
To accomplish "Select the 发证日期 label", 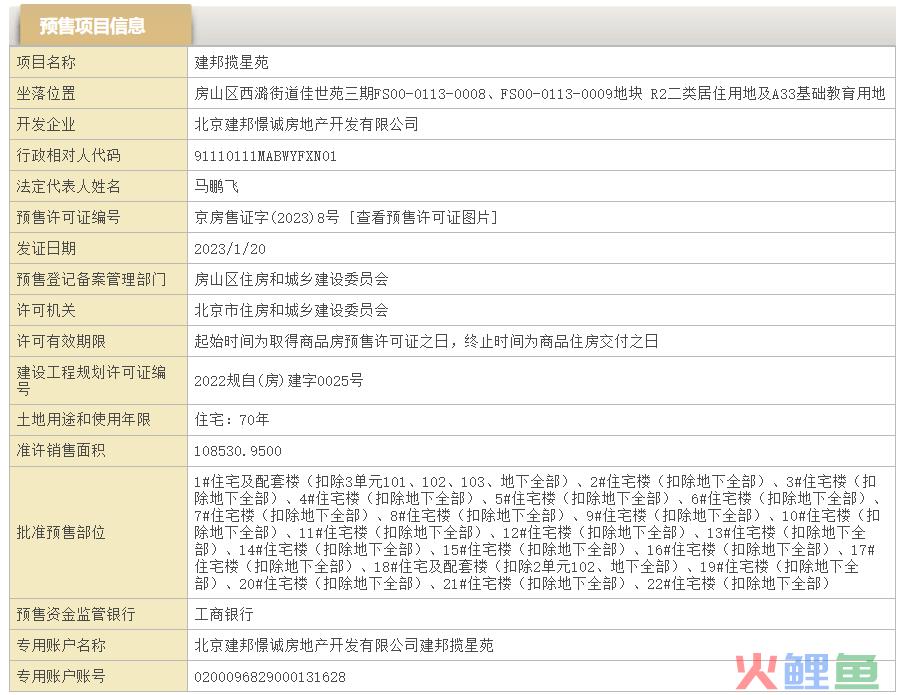I will click(x=46, y=249).
